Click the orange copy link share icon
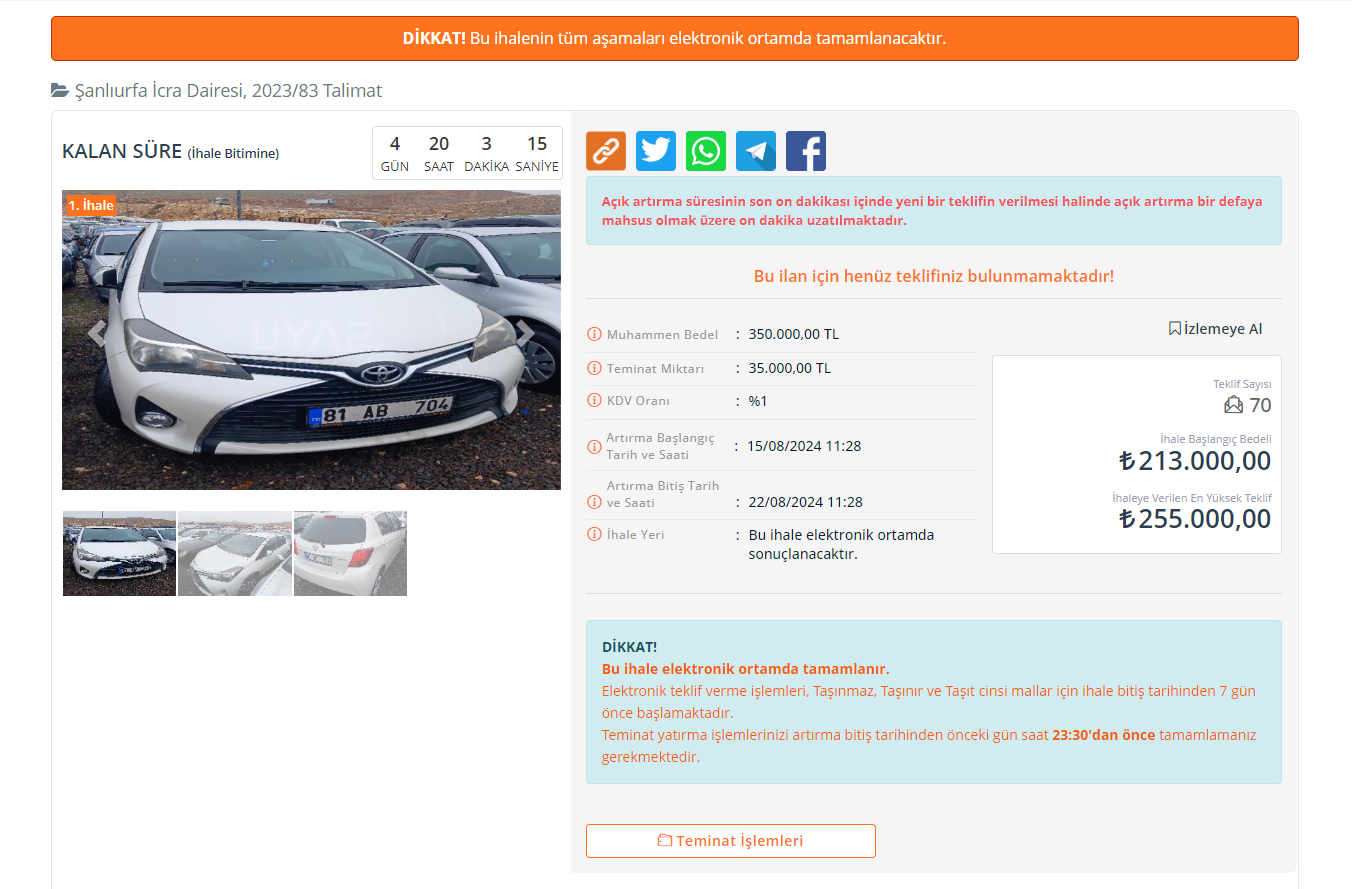The image size is (1352, 889). 605,151
